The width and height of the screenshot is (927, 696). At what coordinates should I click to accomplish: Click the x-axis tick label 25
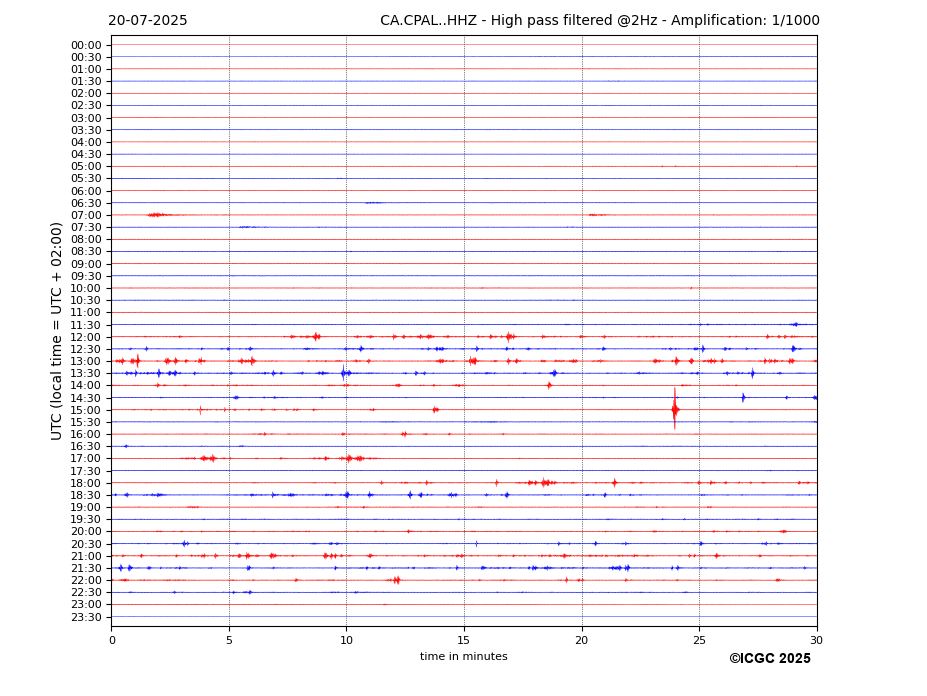pos(699,640)
